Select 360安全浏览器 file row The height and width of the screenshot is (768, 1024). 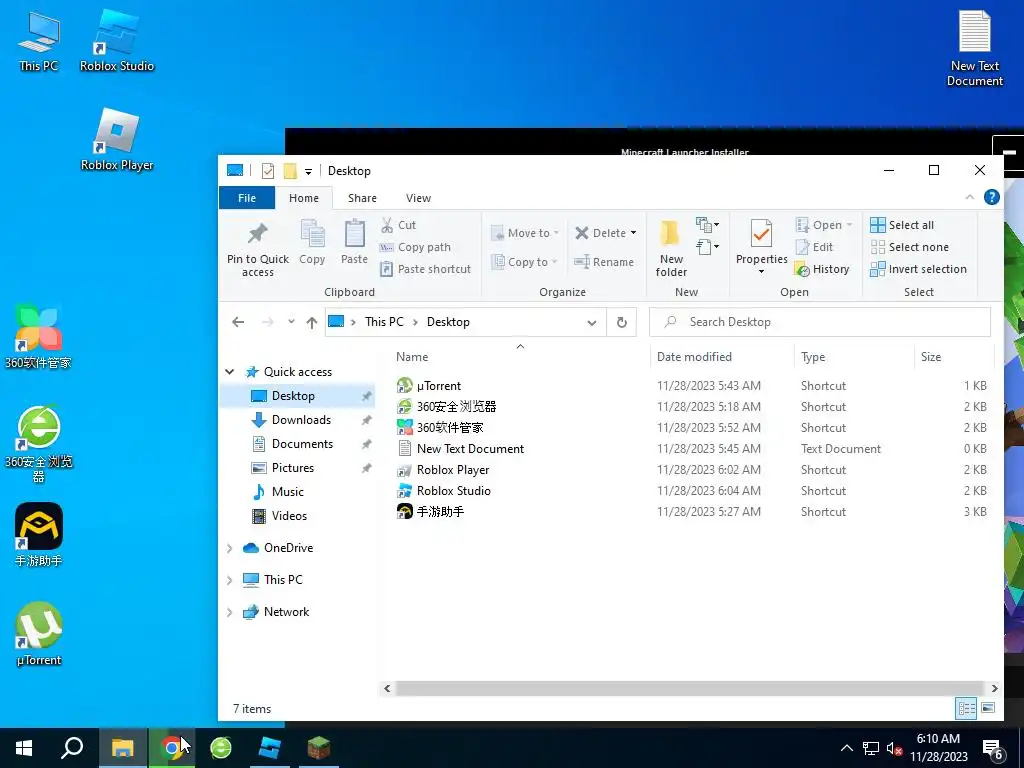[692, 407]
